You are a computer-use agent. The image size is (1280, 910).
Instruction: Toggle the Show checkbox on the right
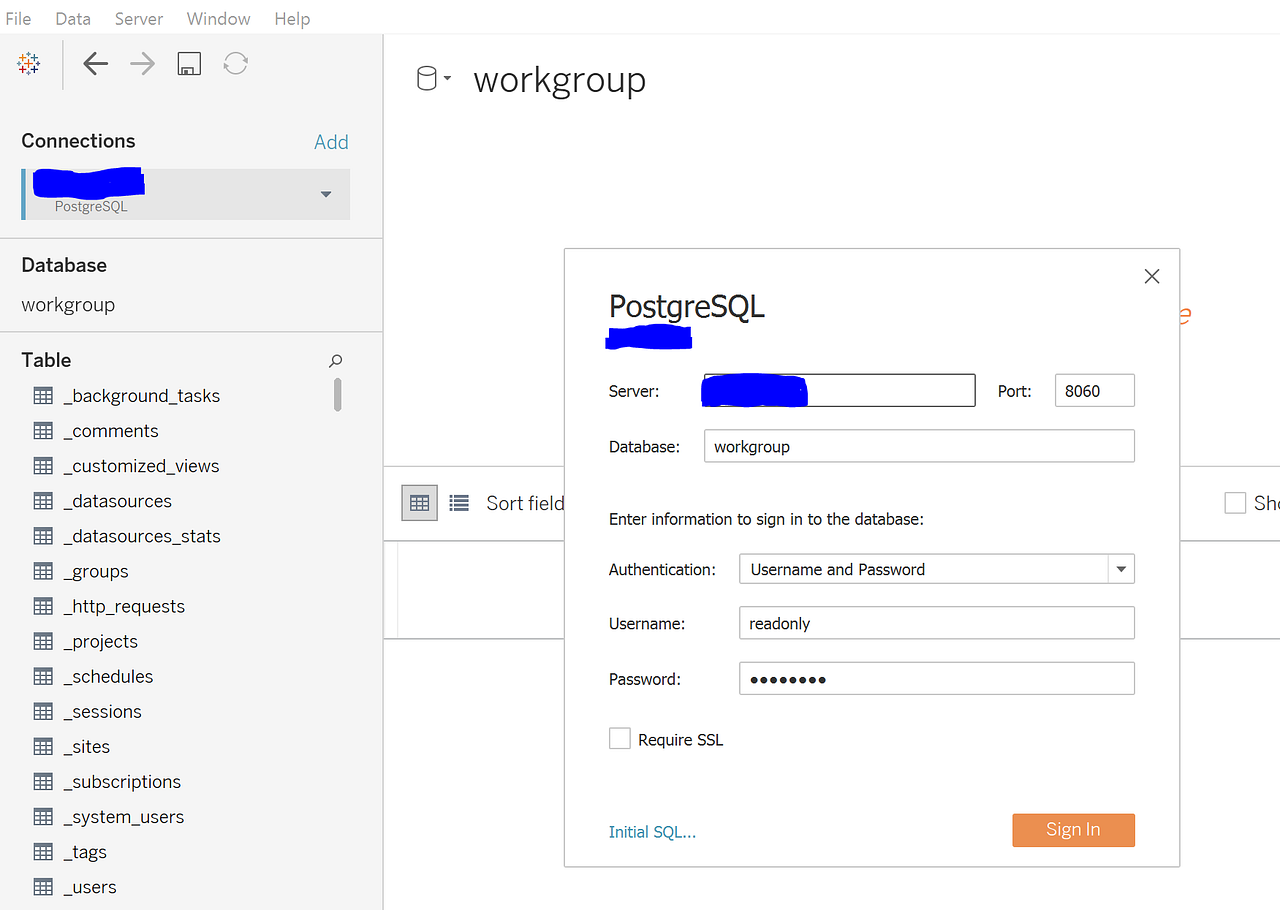[x=1235, y=502]
